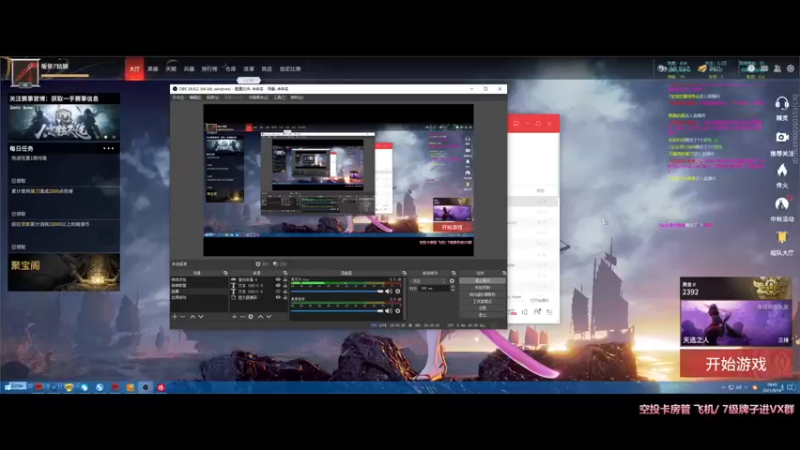
Task: Adjust the first mixer volume slider
Action: pos(337,291)
